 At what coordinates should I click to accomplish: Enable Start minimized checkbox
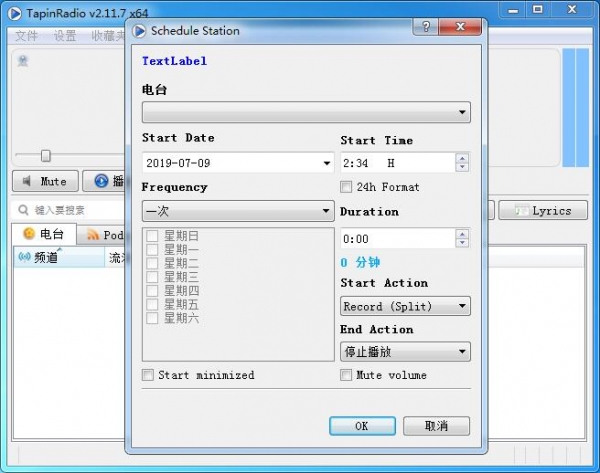coord(148,375)
